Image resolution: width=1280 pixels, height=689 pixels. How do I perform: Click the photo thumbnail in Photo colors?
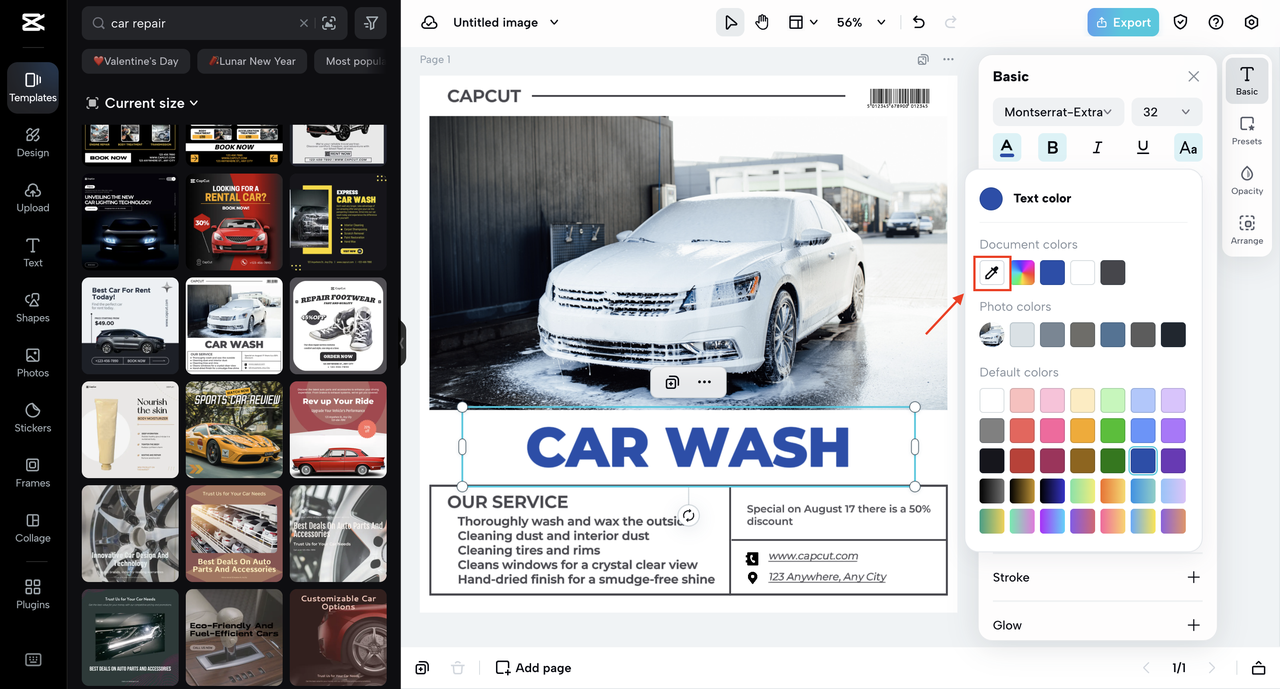992,334
